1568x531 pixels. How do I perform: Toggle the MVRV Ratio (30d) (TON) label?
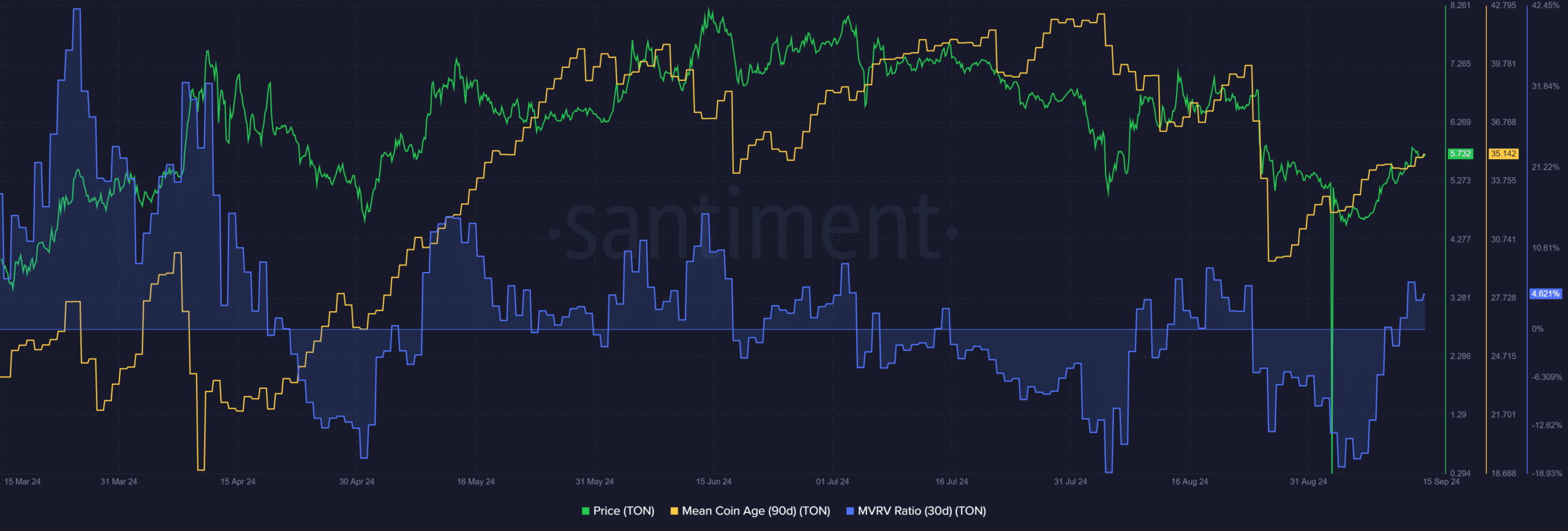[x=922, y=511]
